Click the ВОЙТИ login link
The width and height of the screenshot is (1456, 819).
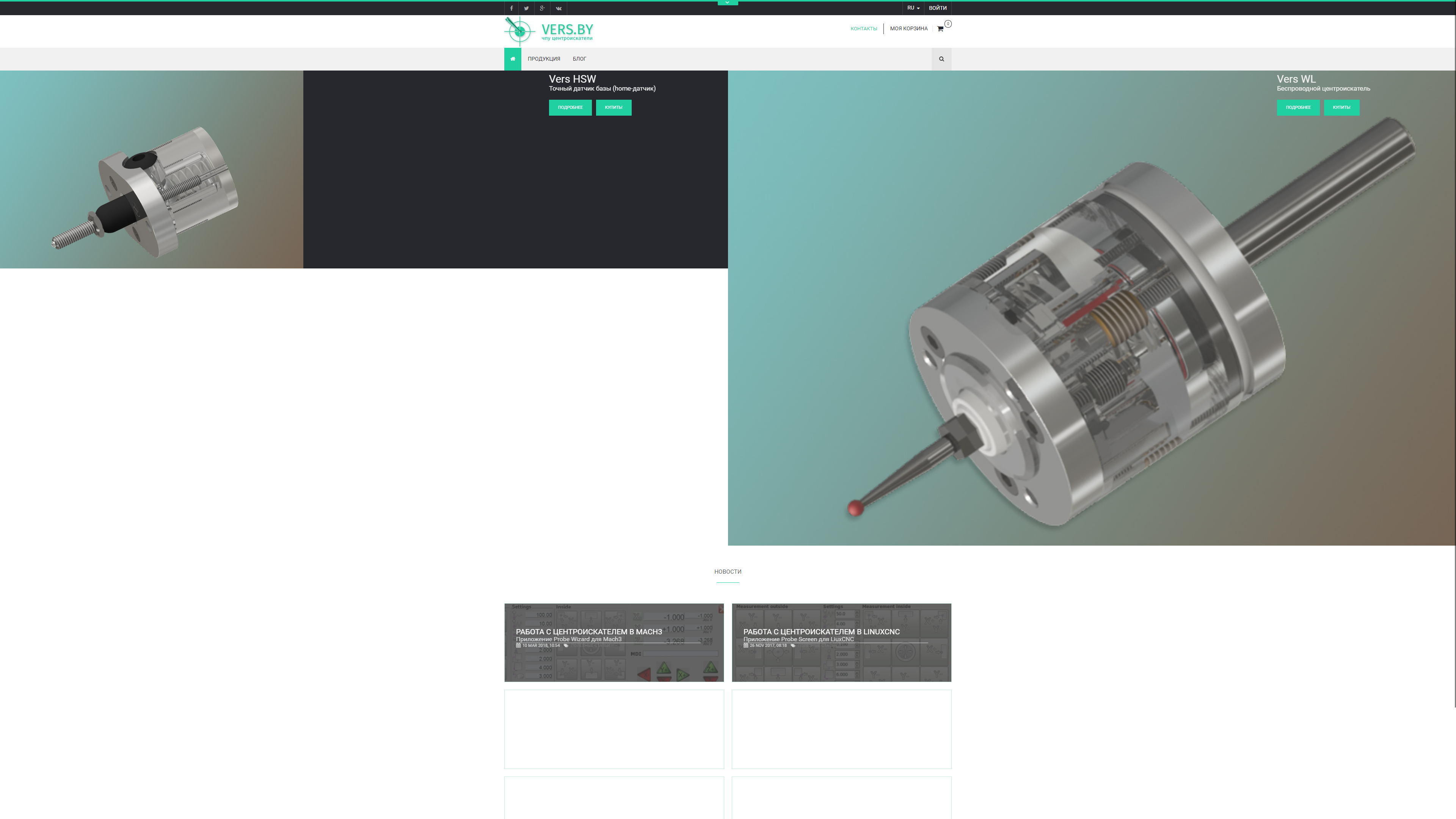click(937, 8)
